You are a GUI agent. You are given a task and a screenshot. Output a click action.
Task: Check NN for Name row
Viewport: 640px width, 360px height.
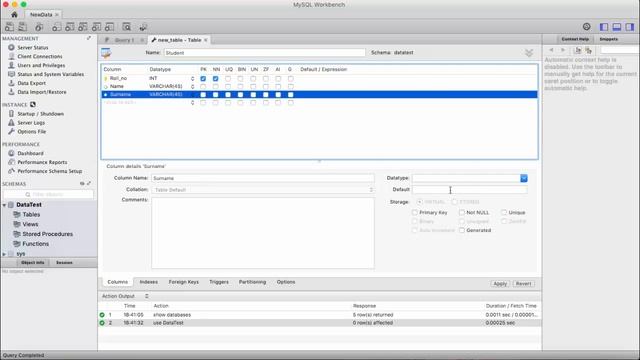click(x=216, y=87)
